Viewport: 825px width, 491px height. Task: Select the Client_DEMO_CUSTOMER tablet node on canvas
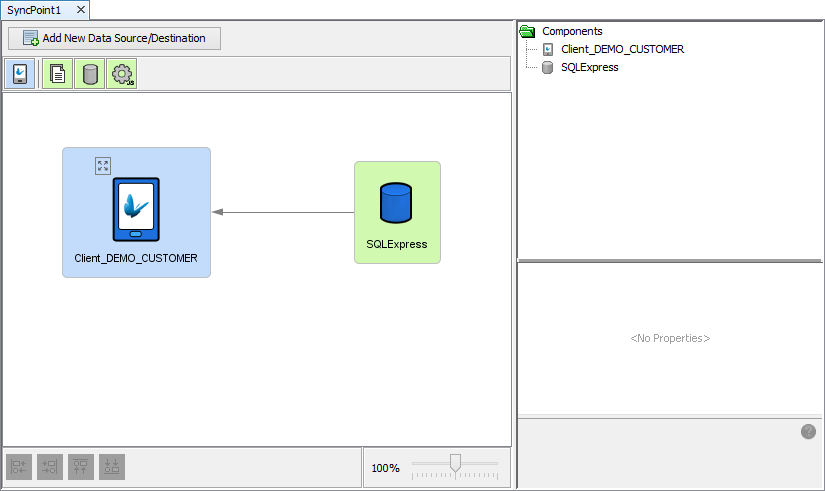point(136,212)
